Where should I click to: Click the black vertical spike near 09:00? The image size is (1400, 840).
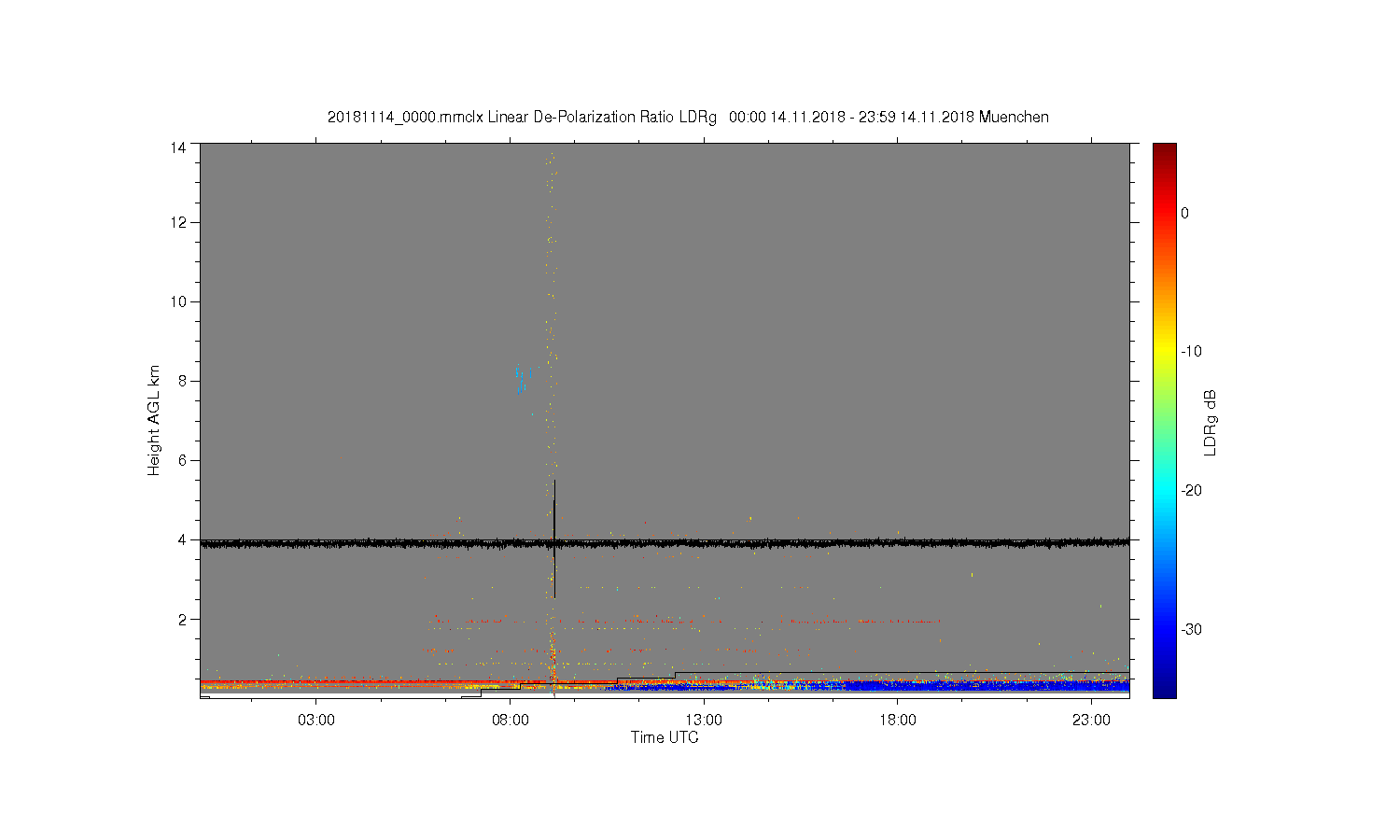click(x=554, y=539)
